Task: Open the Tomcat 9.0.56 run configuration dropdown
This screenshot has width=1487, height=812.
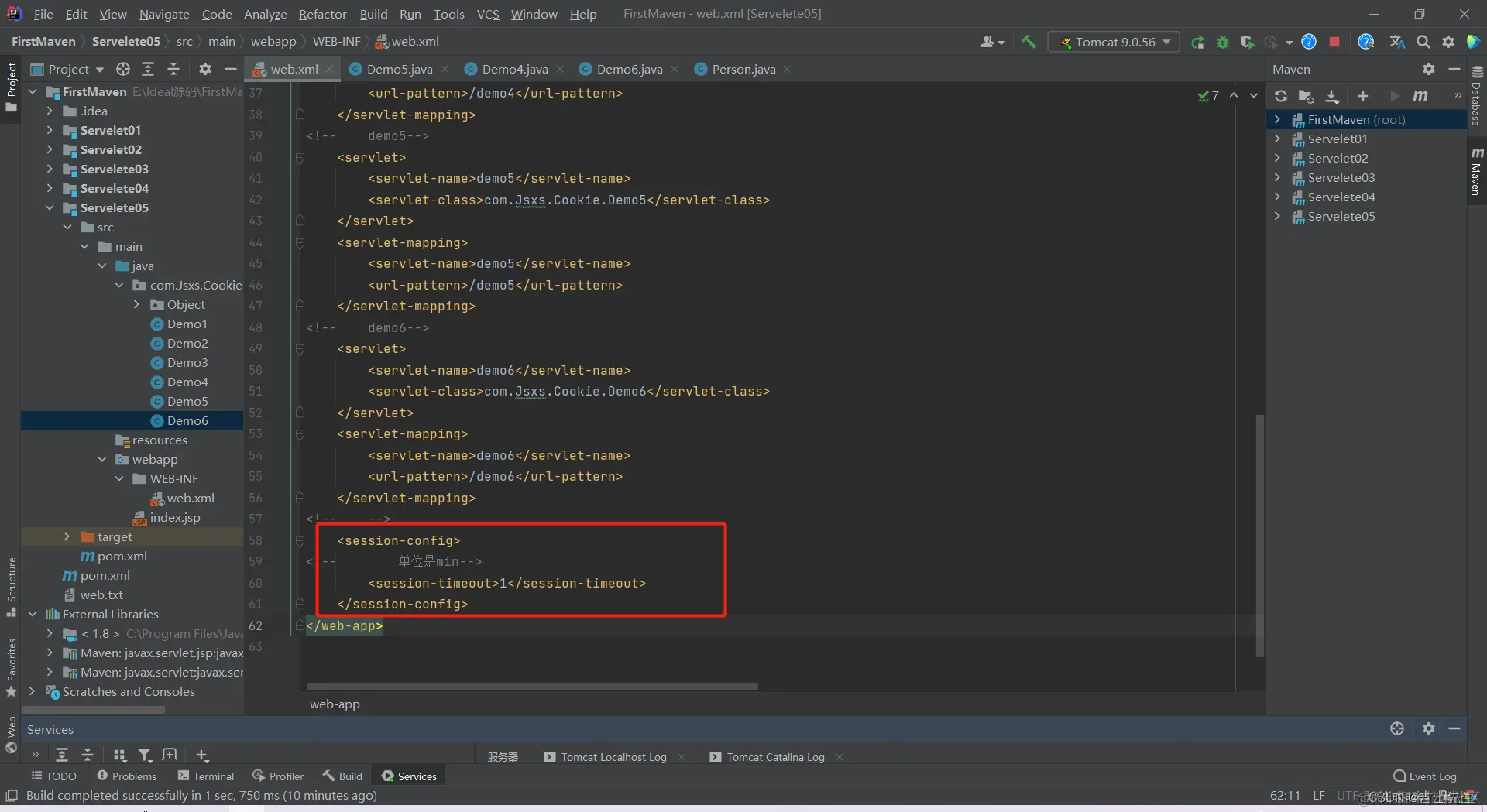Action: point(1114,42)
